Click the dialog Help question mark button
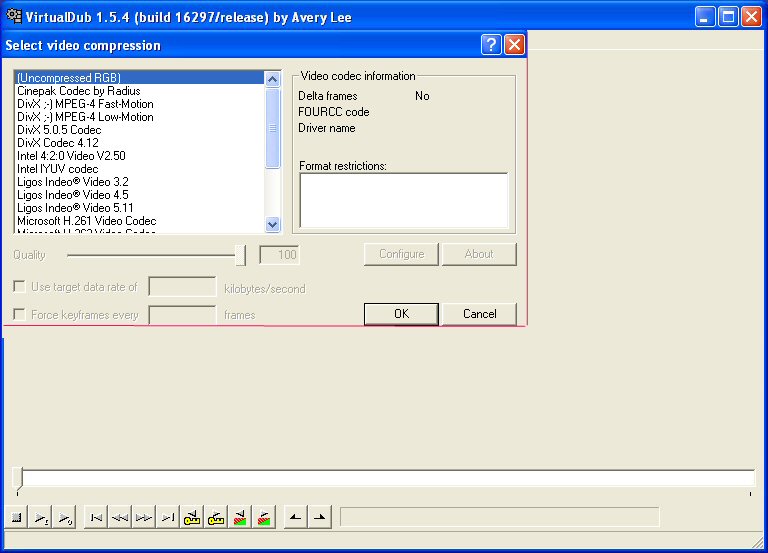The width and height of the screenshot is (768, 553). point(491,45)
